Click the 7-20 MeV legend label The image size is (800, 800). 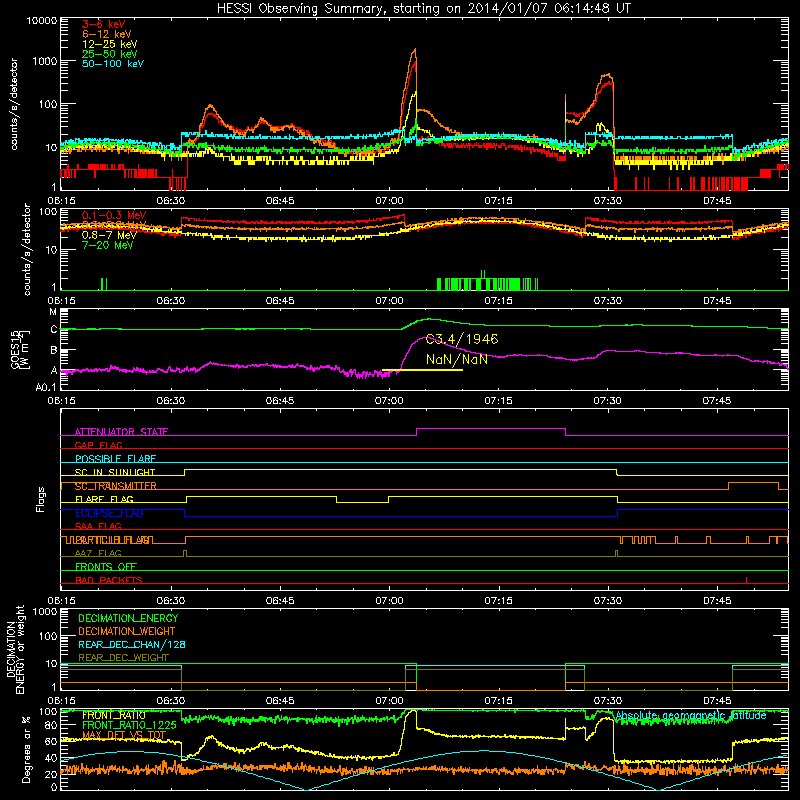(x=108, y=245)
